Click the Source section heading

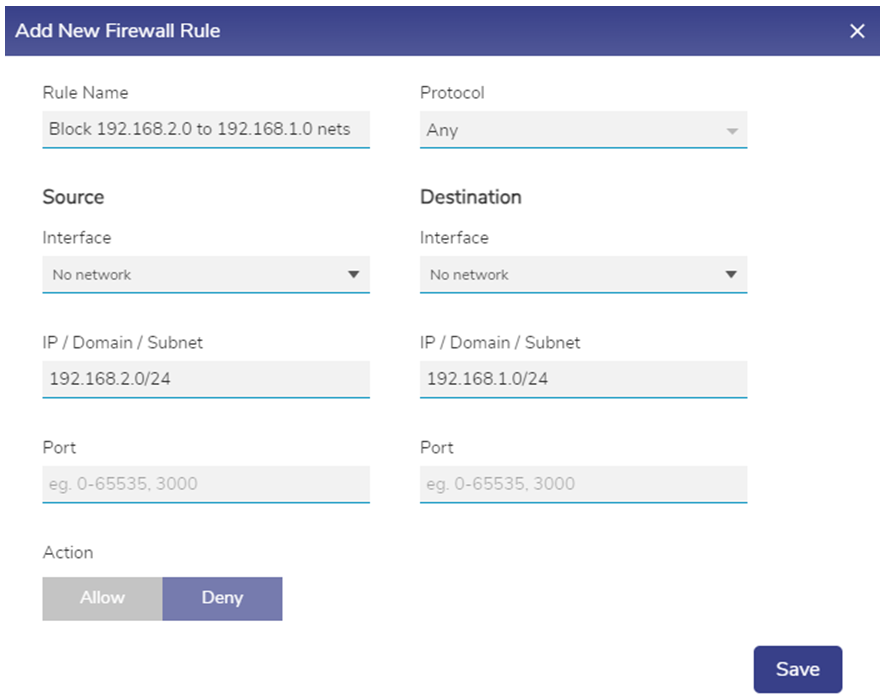[x=73, y=197]
